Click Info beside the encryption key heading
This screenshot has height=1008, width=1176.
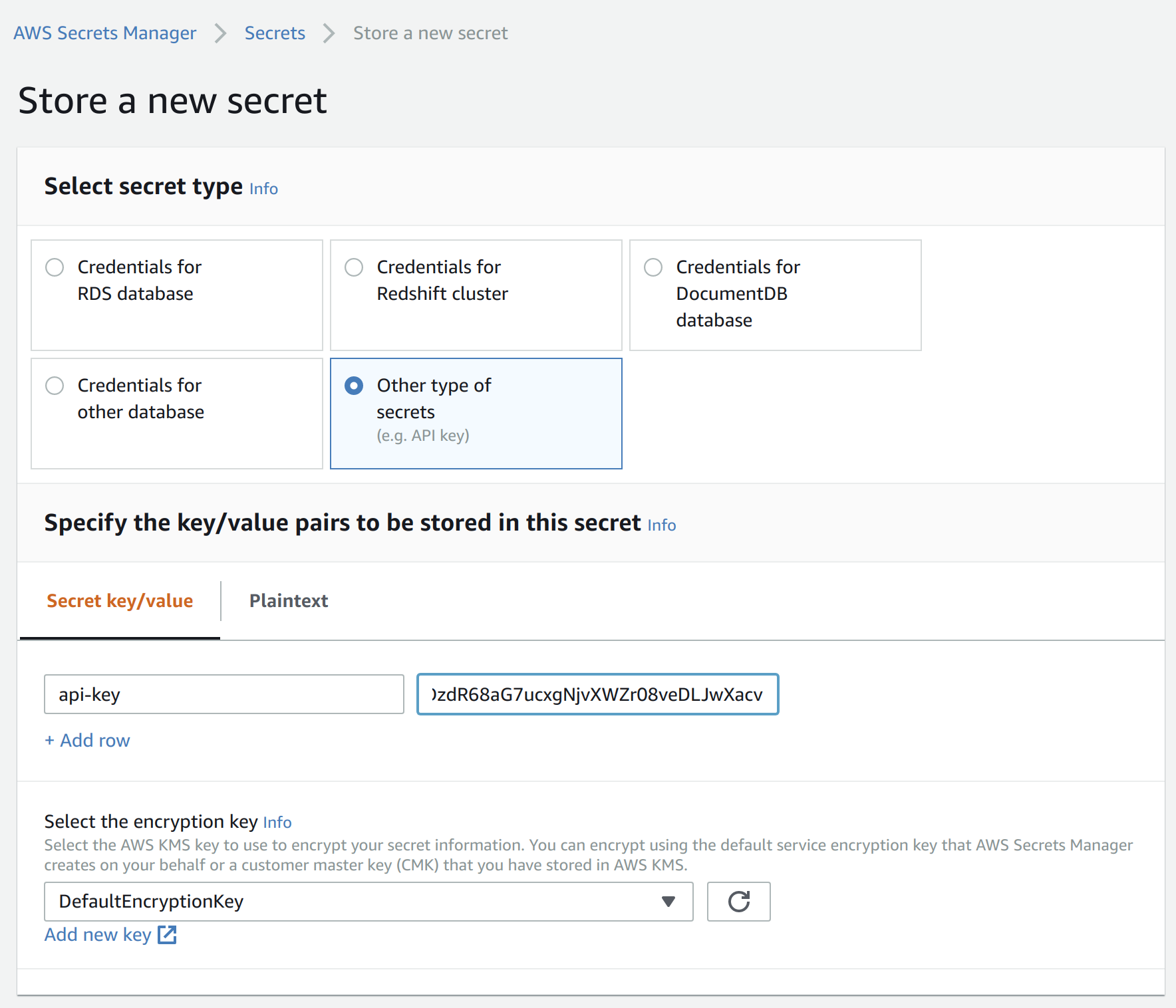click(x=277, y=822)
